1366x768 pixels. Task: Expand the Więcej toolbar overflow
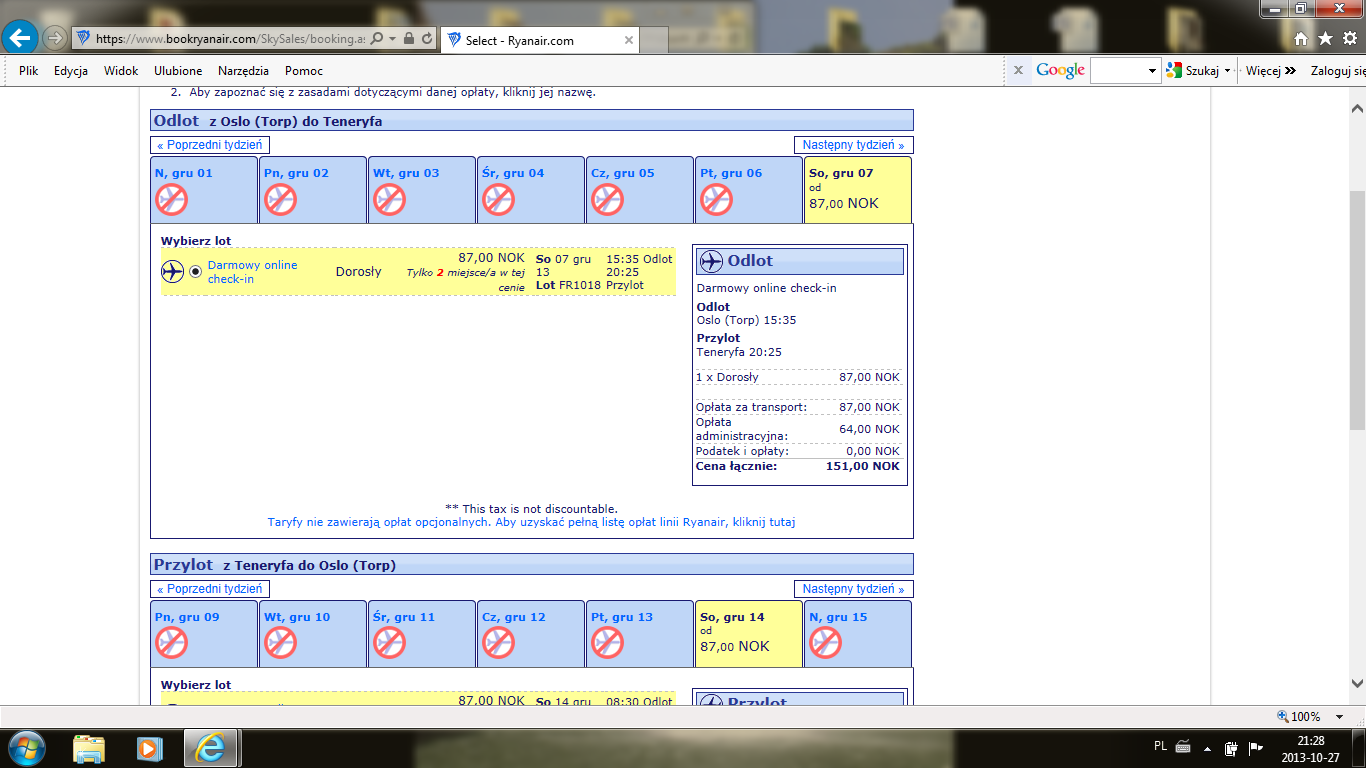[1271, 71]
